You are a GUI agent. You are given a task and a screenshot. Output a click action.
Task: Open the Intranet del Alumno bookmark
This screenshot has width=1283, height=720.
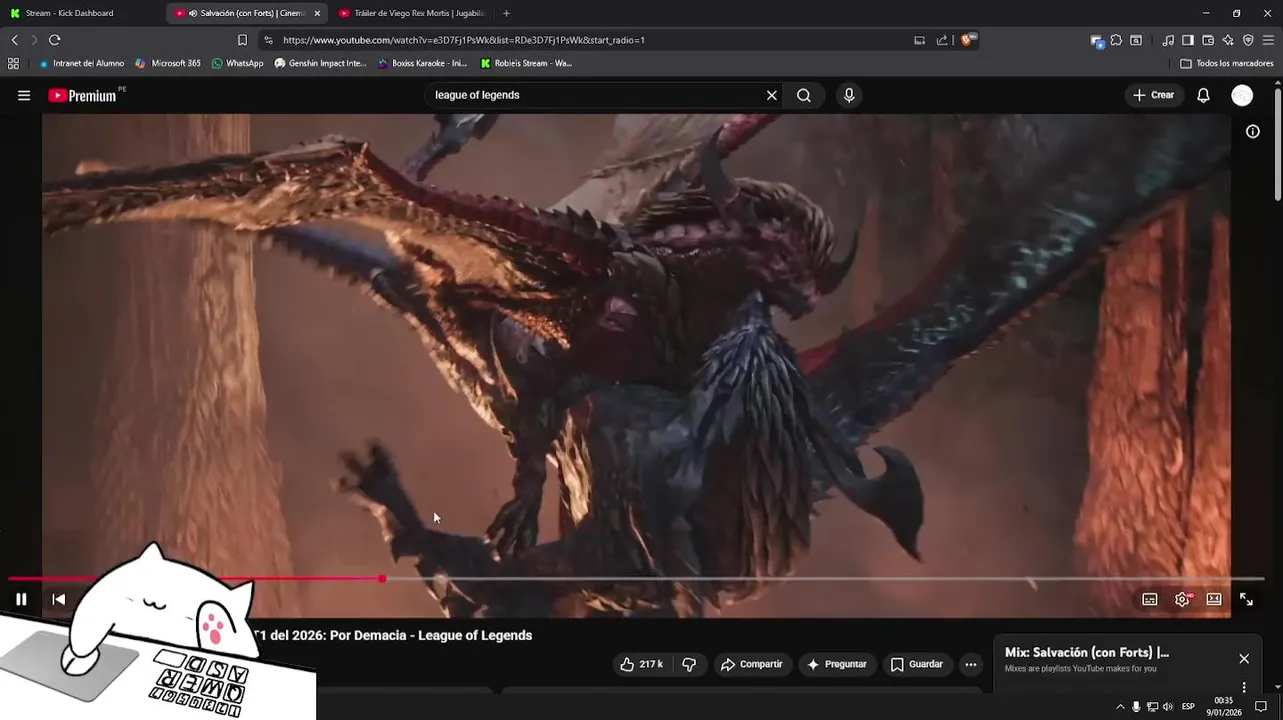(x=81, y=63)
